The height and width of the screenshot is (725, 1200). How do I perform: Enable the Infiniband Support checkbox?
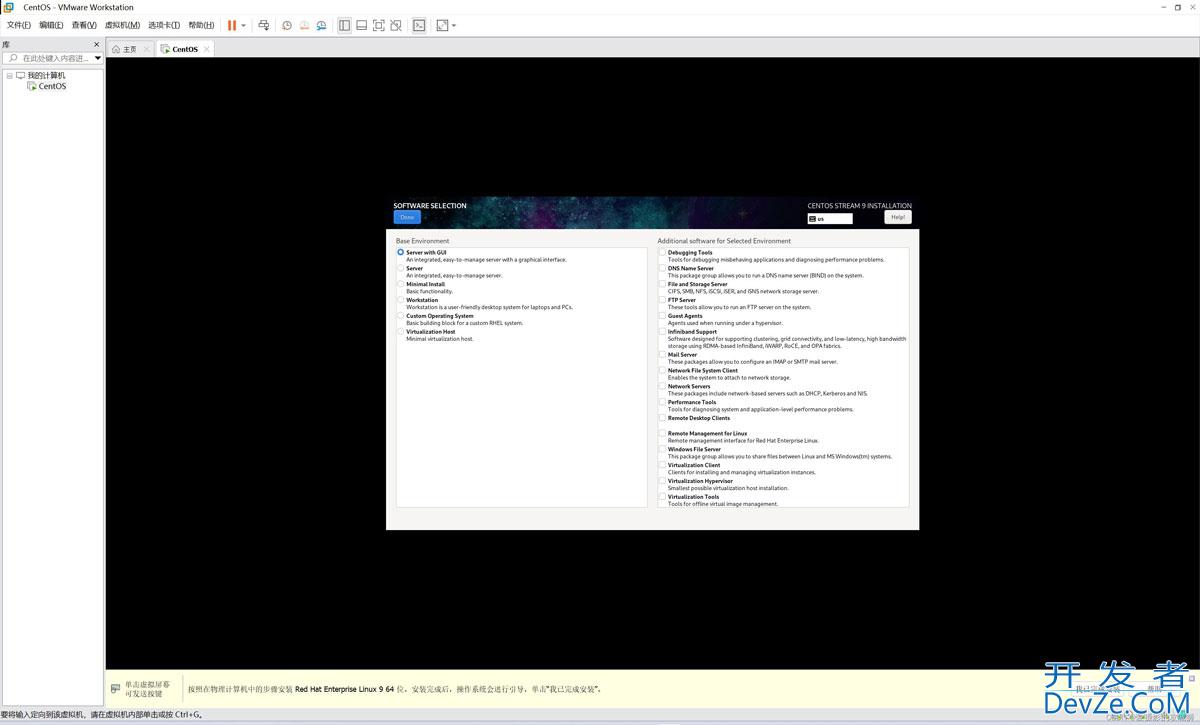point(662,332)
